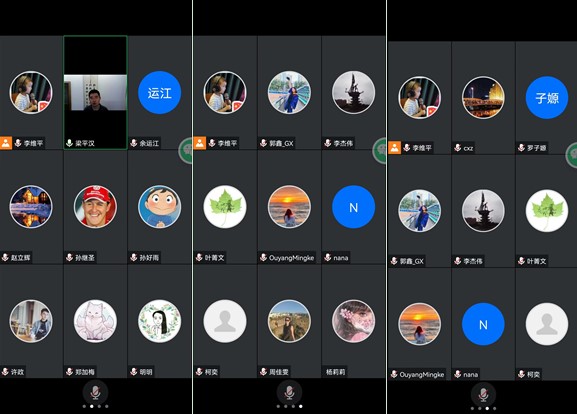Viewport: 577px width, 414px height.
Task: Select the muted mic icon beside 罗子嫄
Action: pos(521,148)
